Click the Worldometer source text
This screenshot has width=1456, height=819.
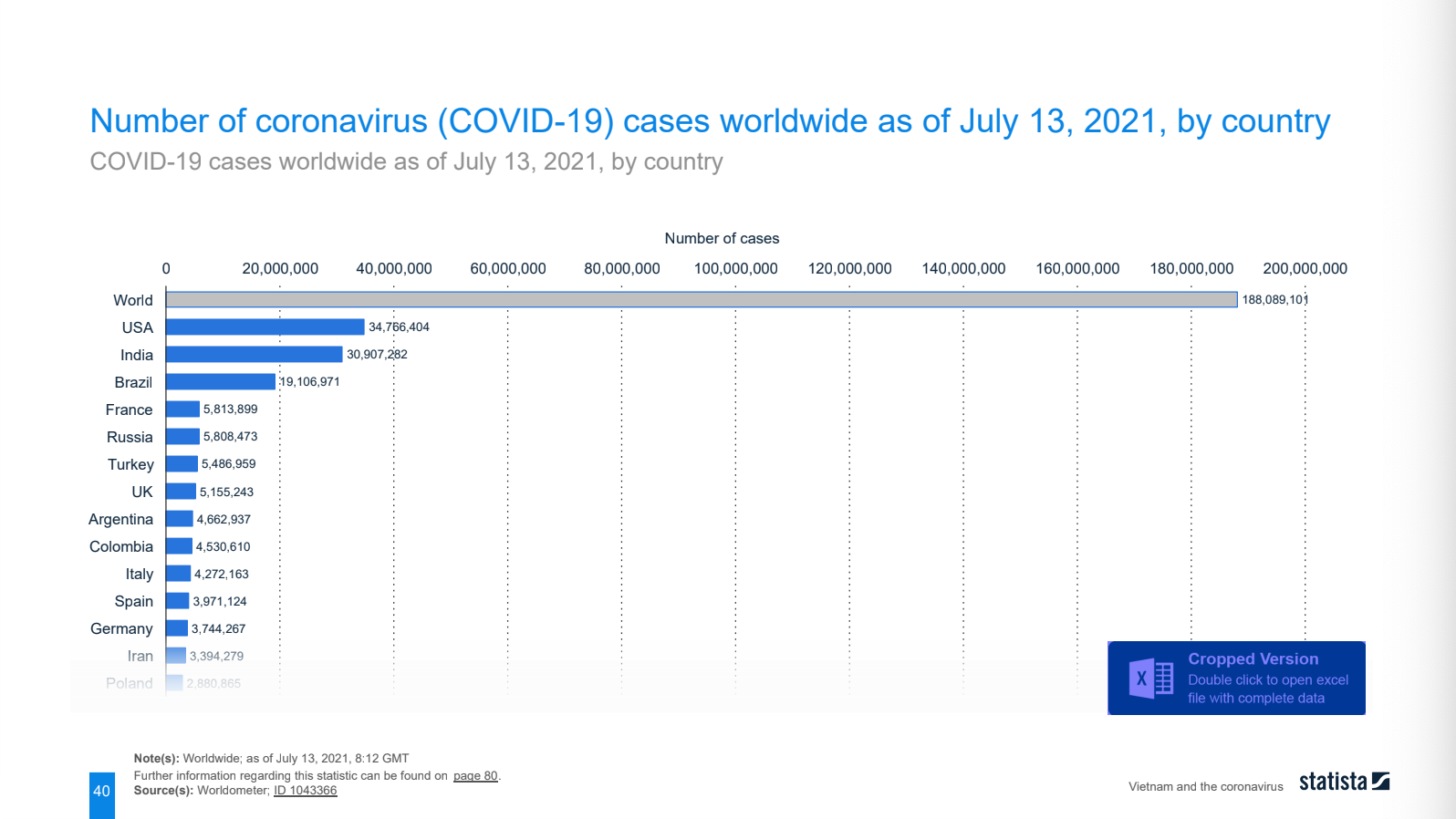pos(233,791)
